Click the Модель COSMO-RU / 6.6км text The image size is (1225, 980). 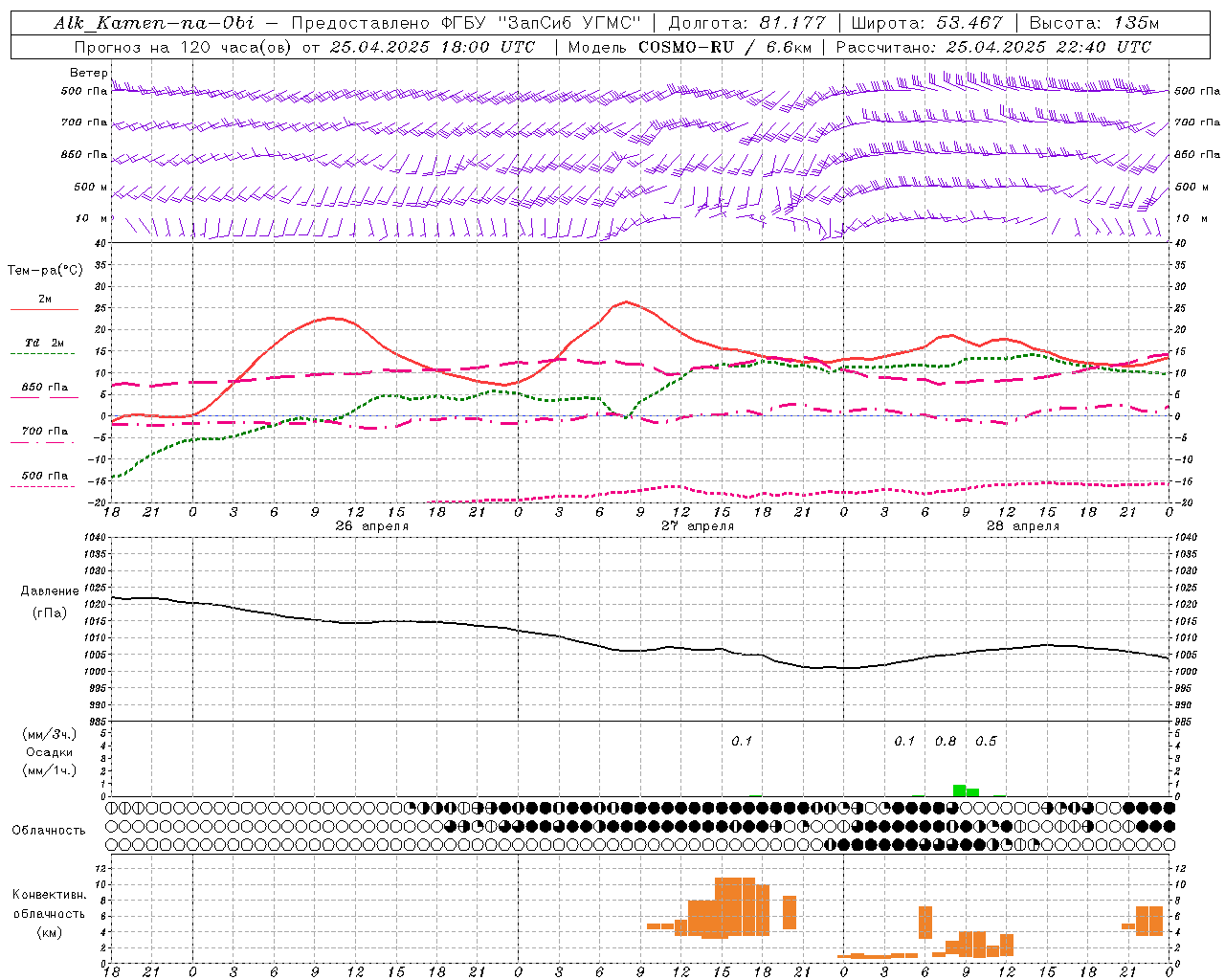click(x=692, y=47)
